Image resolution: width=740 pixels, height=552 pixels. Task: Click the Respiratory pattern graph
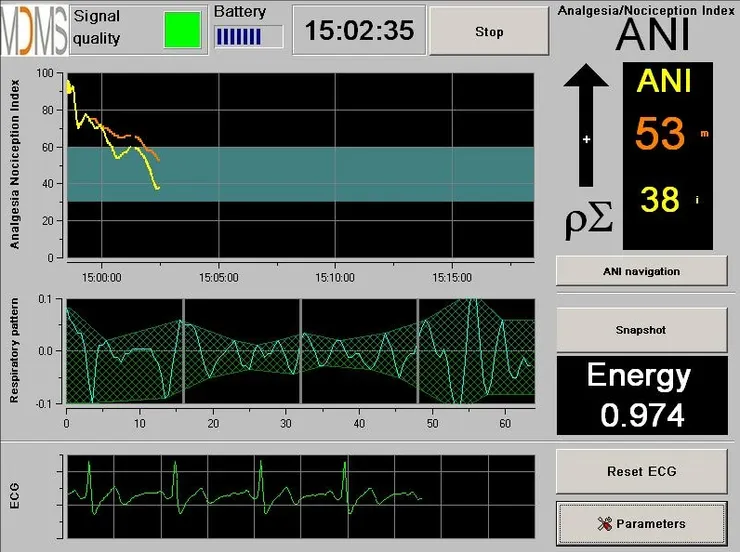click(x=301, y=351)
